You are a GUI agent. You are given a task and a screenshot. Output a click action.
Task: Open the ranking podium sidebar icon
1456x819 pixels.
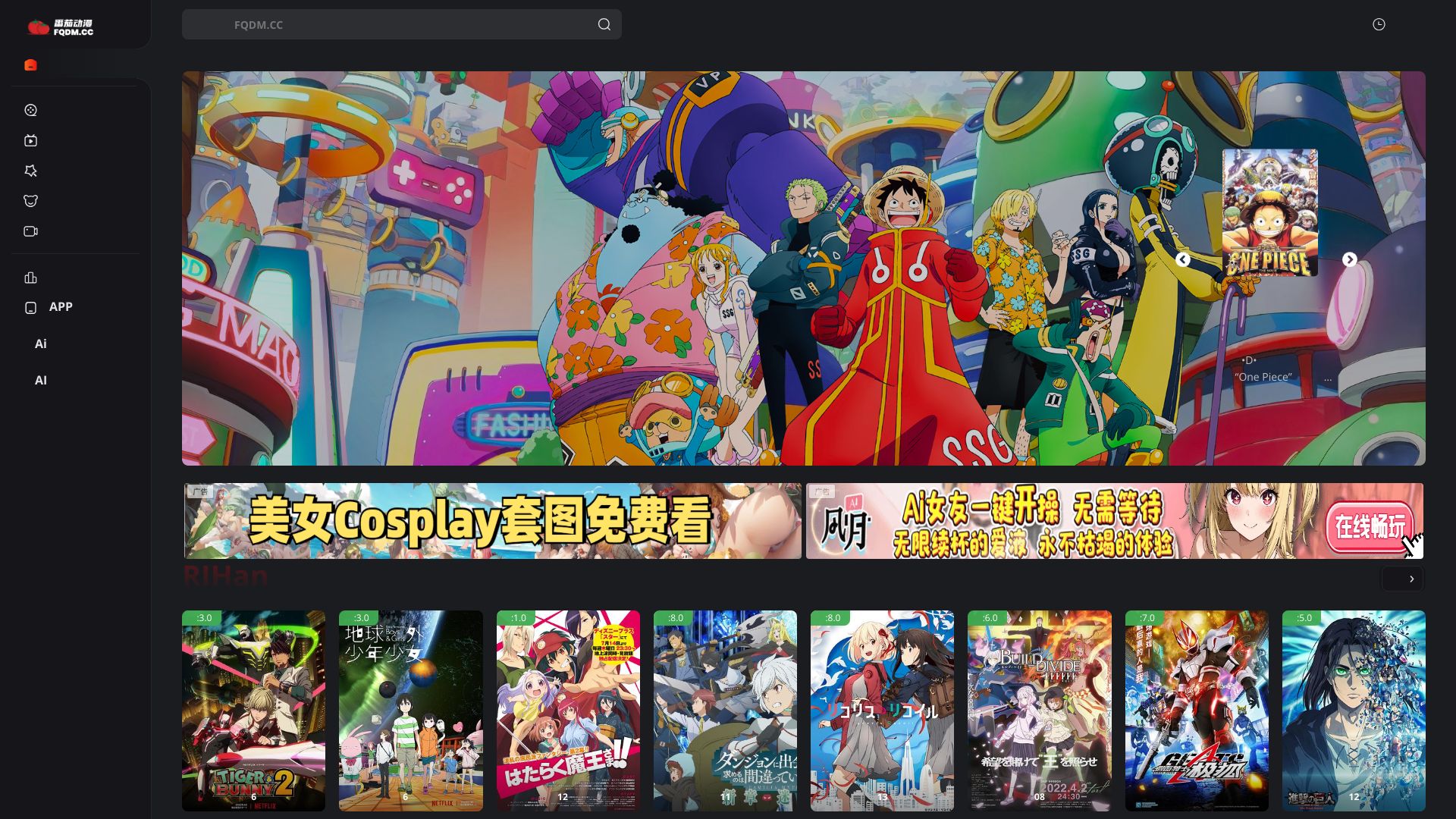[x=30, y=278]
